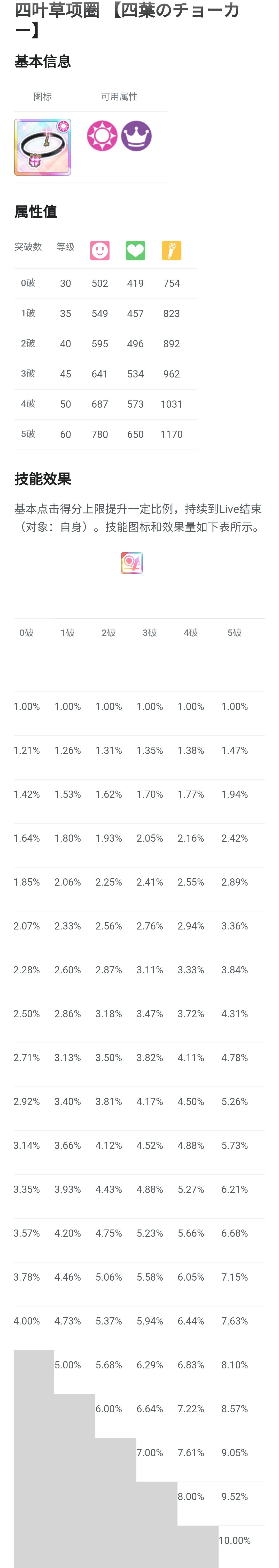Viewport: 279px width, 1568px height.
Task: Tap the pink sun attribute icon
Action: [x=102, y=136]
